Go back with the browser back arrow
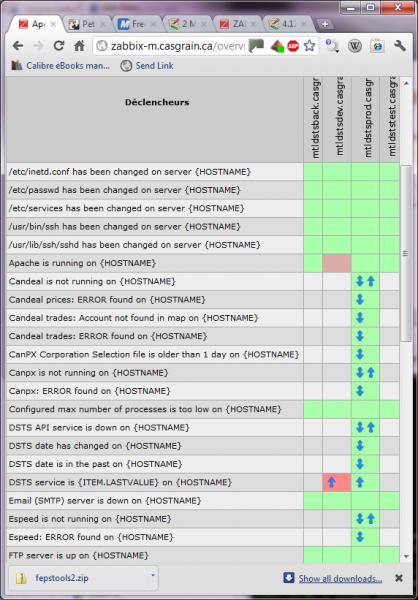The width and height of the screenshot is (418, 600). [18, 46]
